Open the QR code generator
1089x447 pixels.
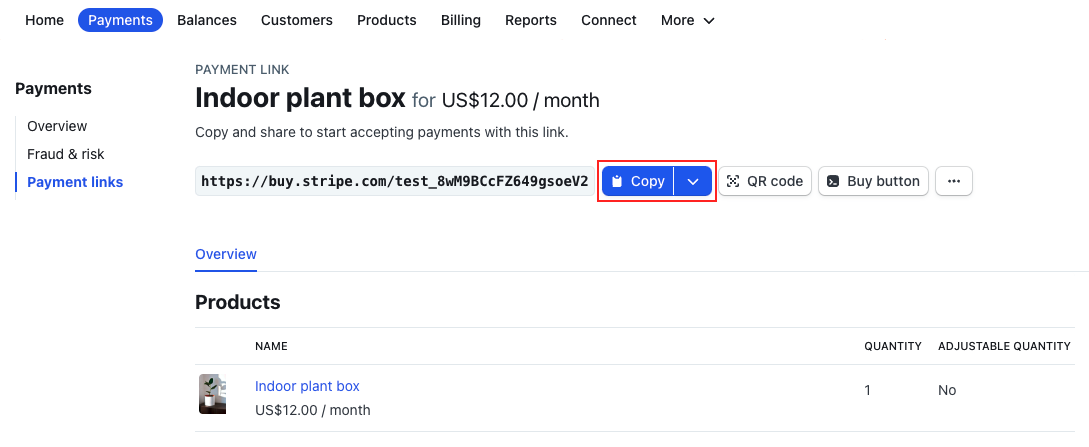pyautogui.click(x=765, y=181)
